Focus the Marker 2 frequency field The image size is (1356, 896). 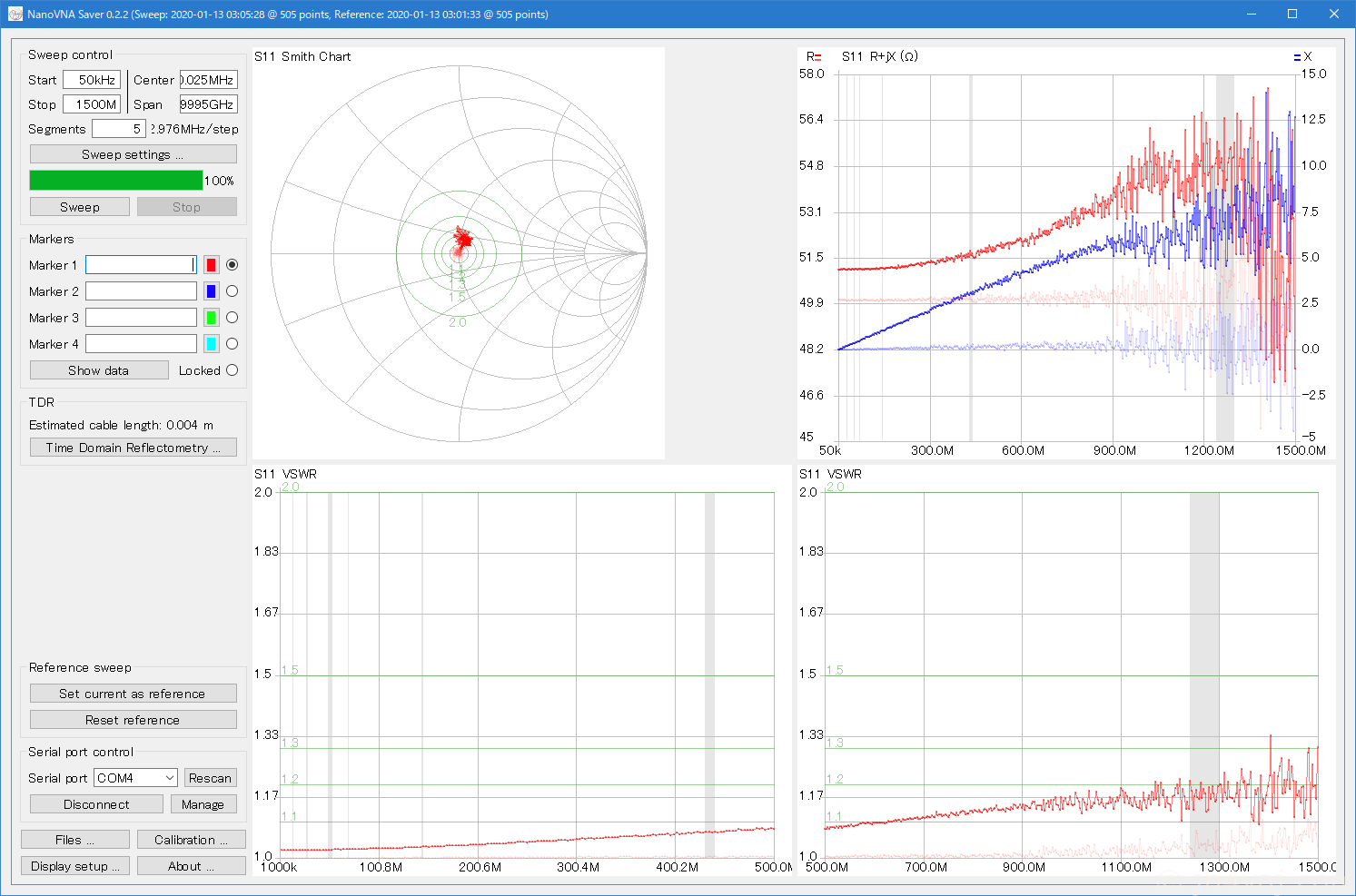point(142,291)
